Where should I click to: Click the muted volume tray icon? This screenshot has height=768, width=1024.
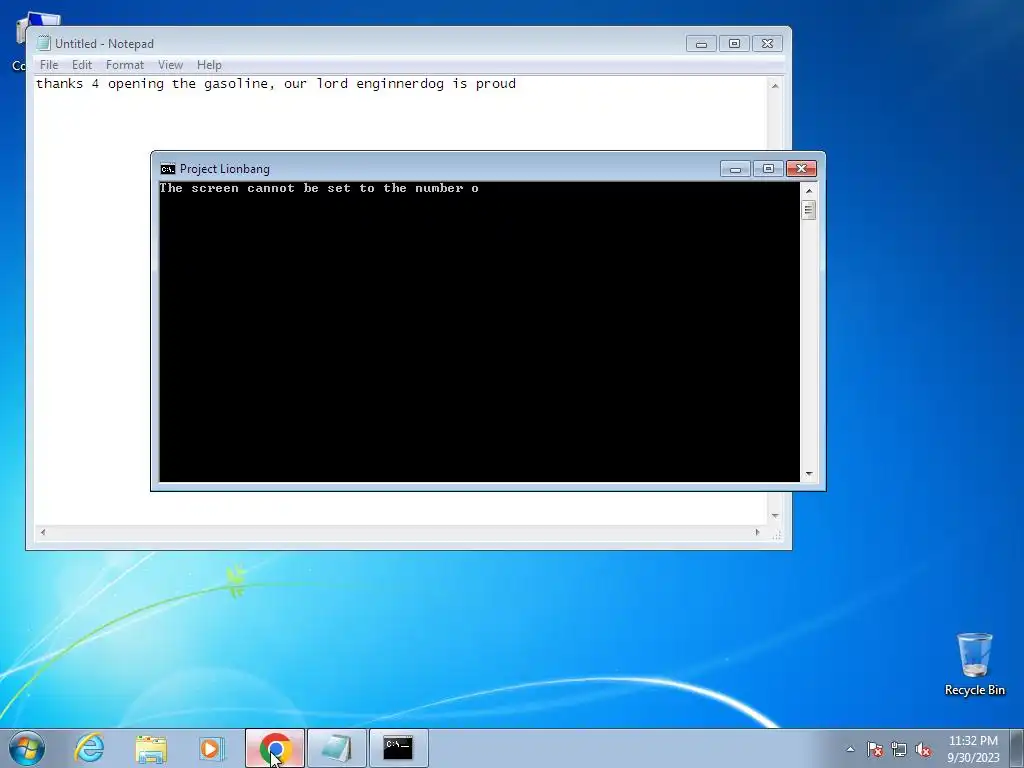coord(923,749)
